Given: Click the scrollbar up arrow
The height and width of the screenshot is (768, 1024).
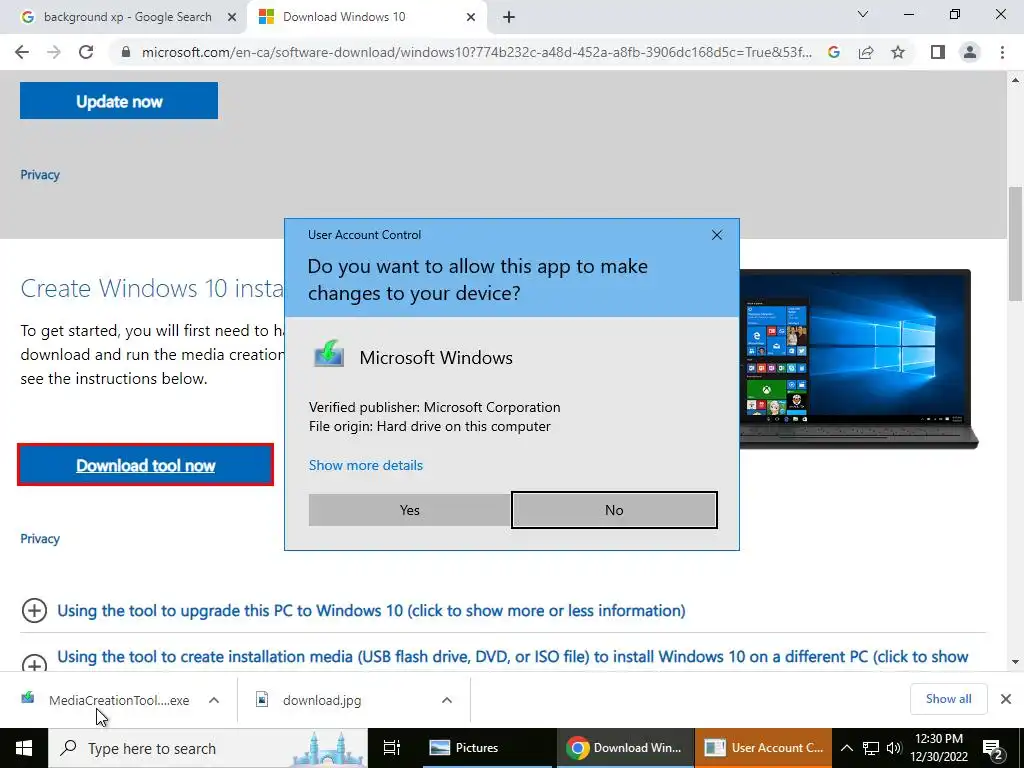Looking at the screenshot, I should point(1016,80).
